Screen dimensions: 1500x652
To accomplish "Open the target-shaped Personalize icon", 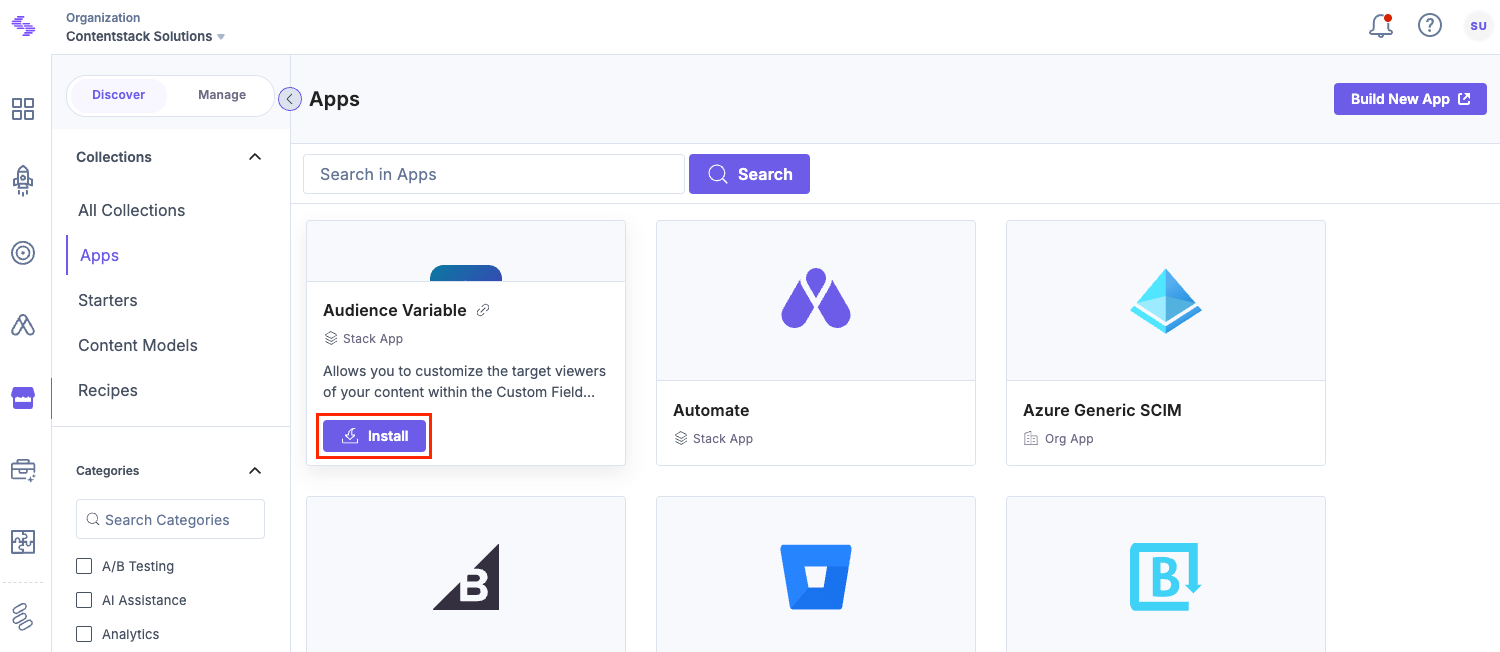I will click(23, 253).
